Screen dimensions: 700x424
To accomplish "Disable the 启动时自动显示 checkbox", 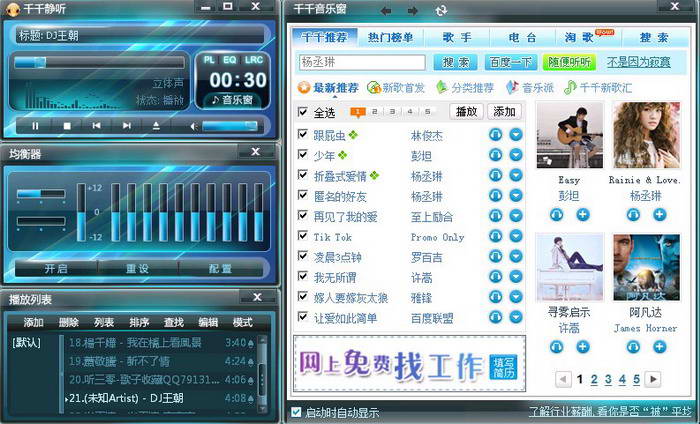I will point(296,411).
